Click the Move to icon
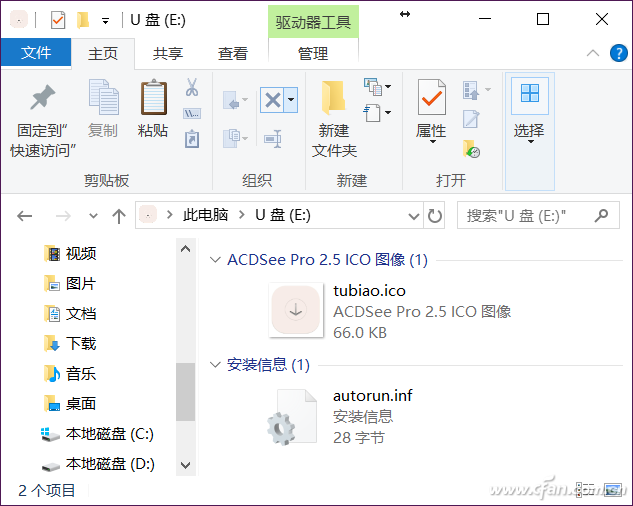Screen dimensions: 633x506 (x=231, y=100)
